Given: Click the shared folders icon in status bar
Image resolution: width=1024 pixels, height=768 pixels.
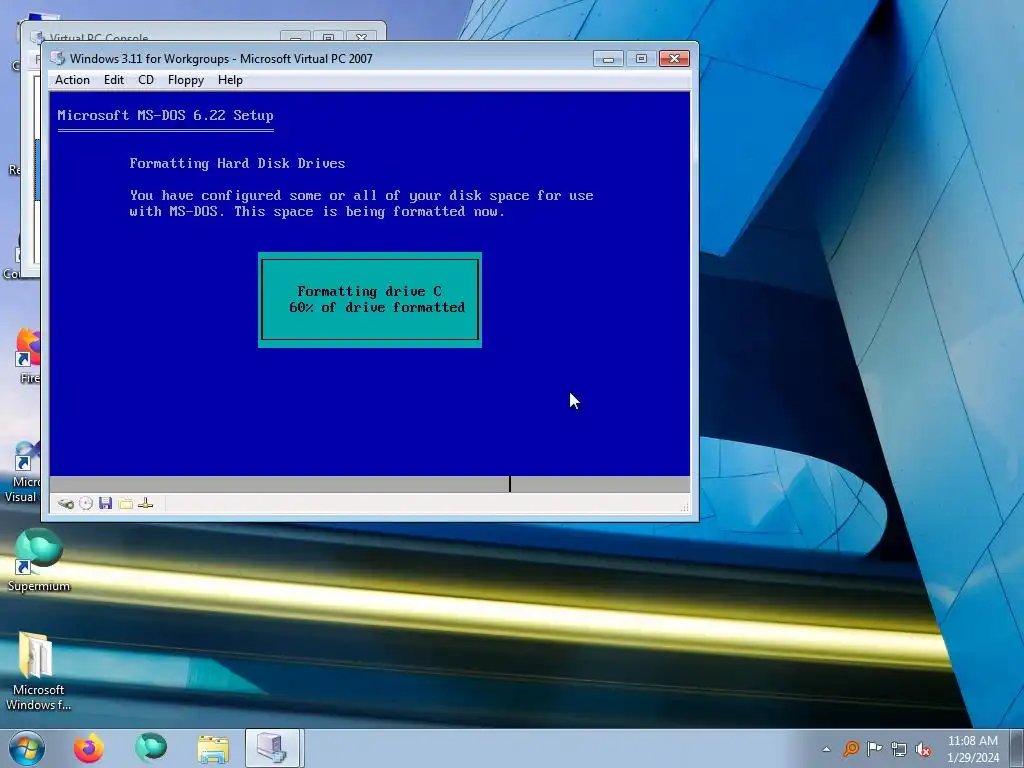Looking at the screenshot, I should pyautogui.click(x=126, y=504).
